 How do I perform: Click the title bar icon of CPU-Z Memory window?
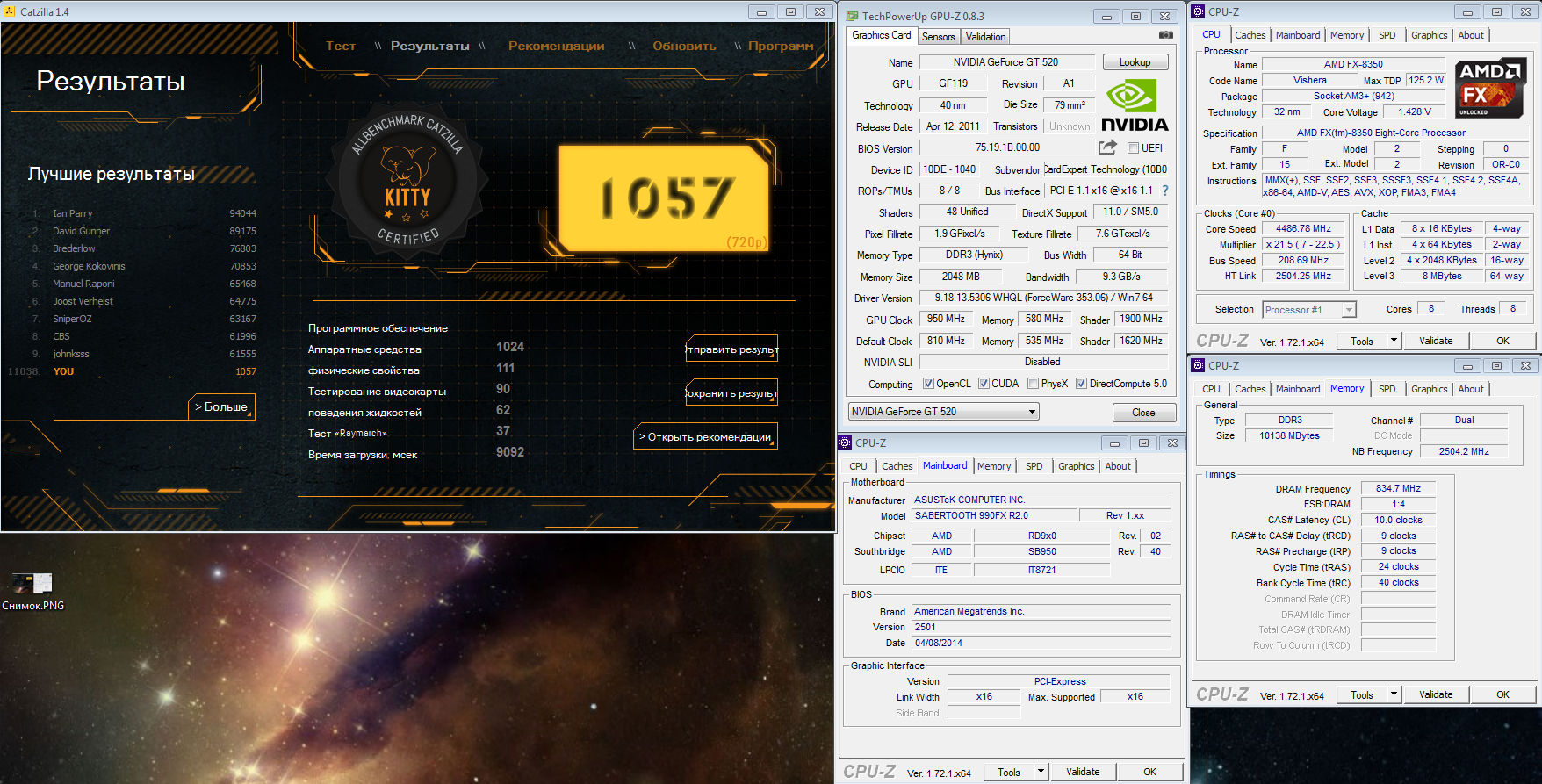point(1198,365)
